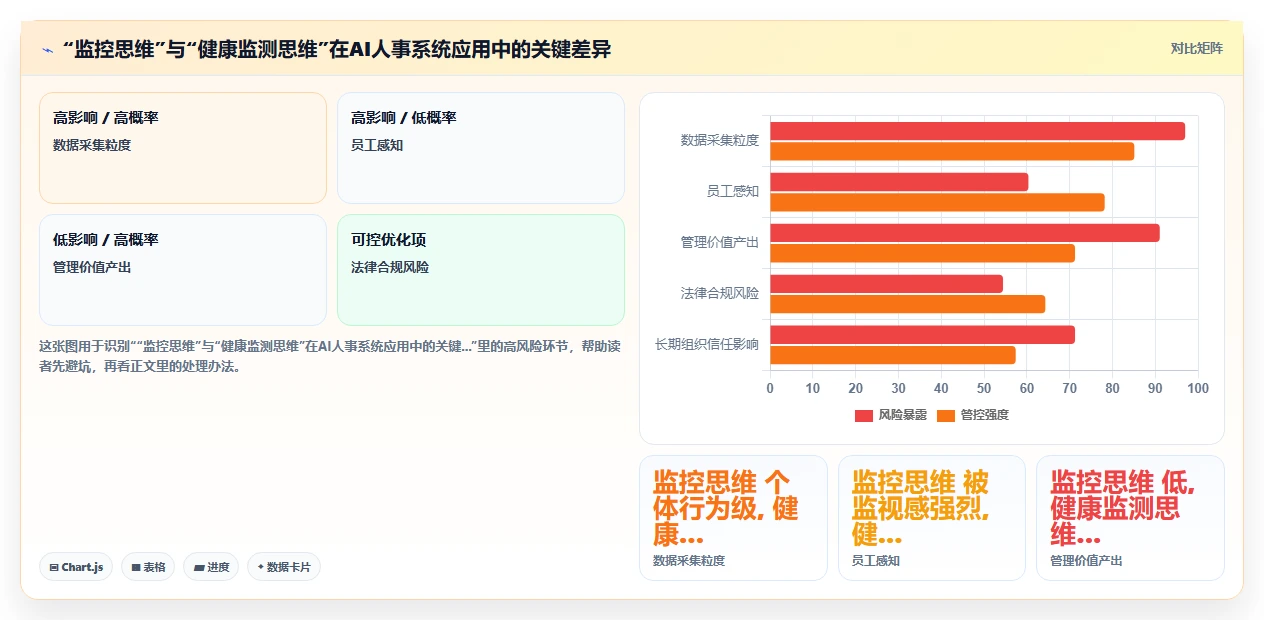Click the orange 数据采集粒度 control bar
This screenshot has height=620, width=1264.
(952, 151)
